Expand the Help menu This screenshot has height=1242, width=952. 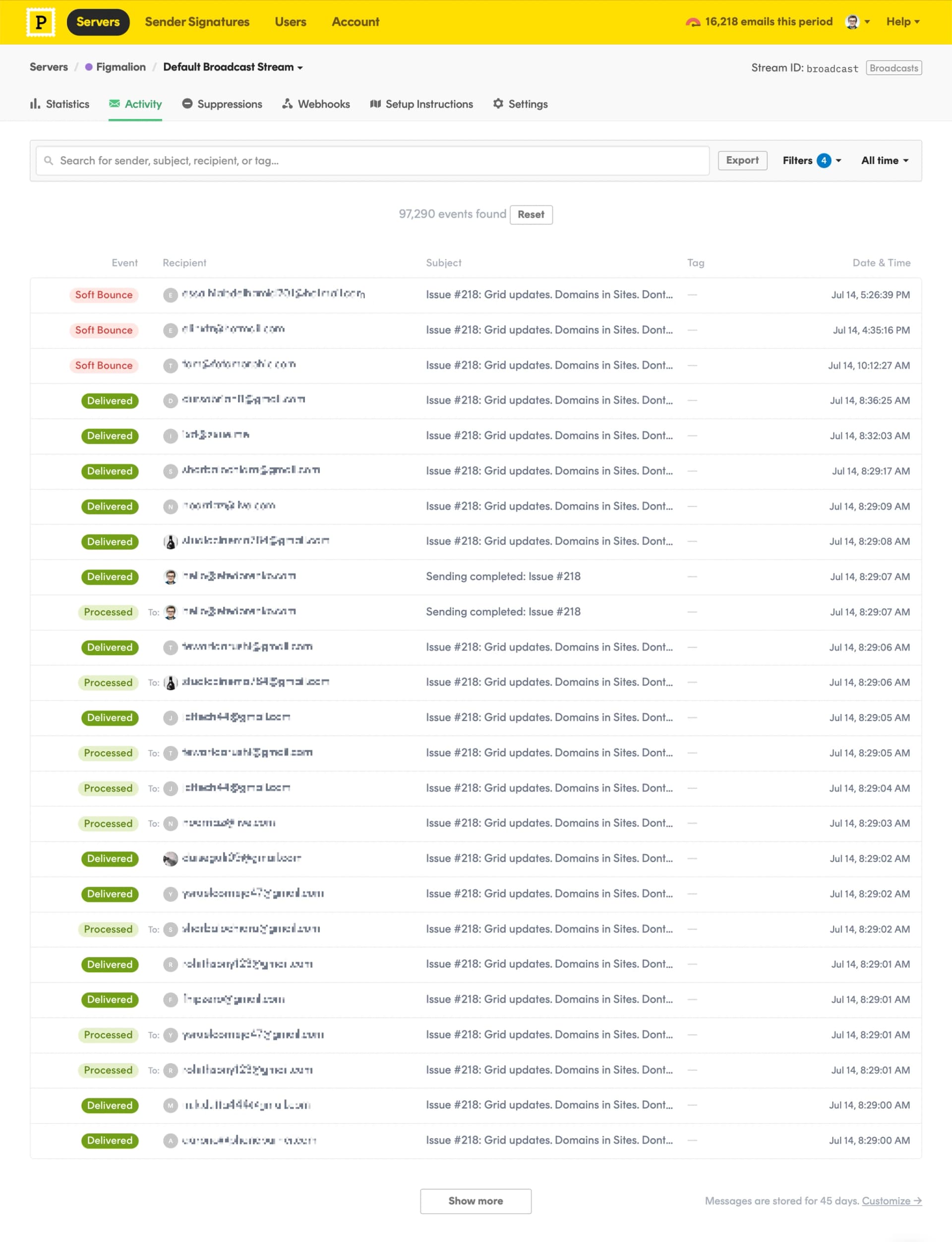pos(903,22)
